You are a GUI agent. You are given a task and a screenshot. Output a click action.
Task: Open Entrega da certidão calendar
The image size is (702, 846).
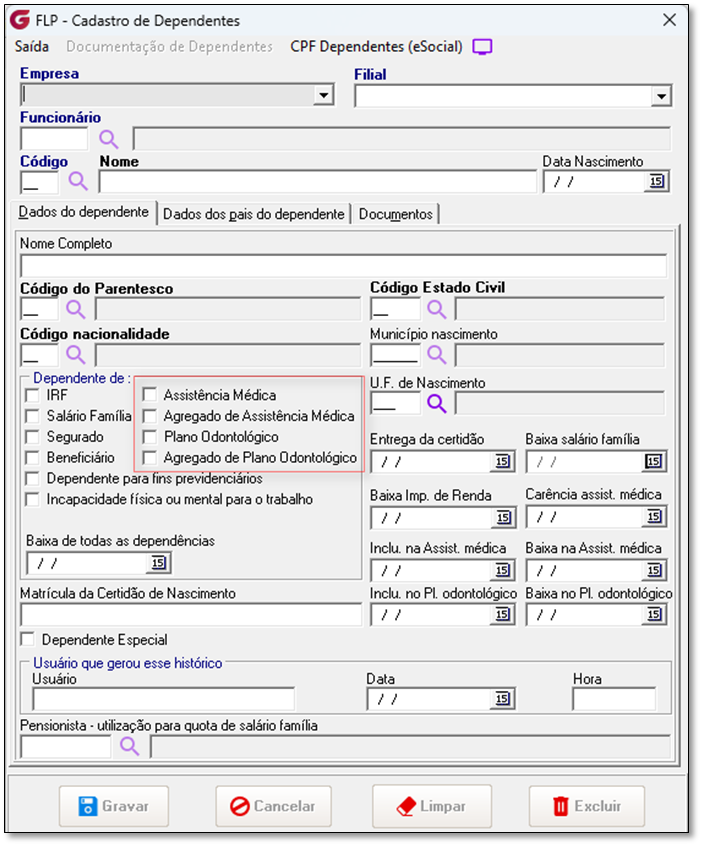coord(502,461)
